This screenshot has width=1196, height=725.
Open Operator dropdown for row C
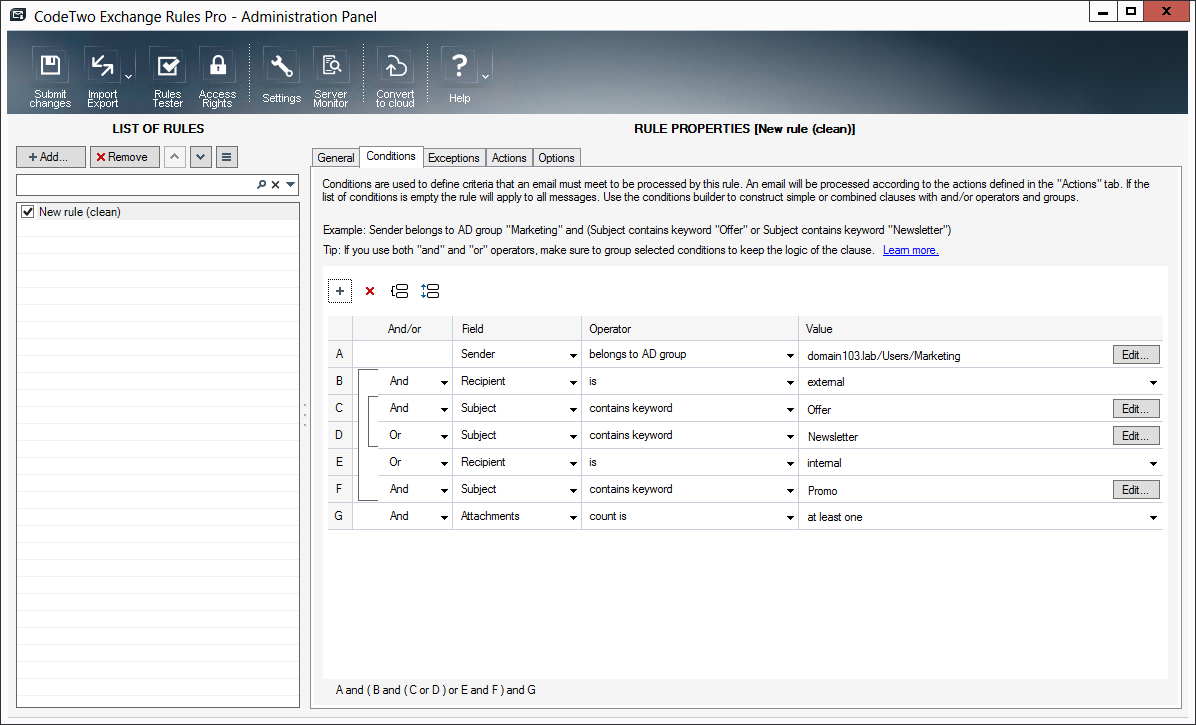[x=790, y=409]
